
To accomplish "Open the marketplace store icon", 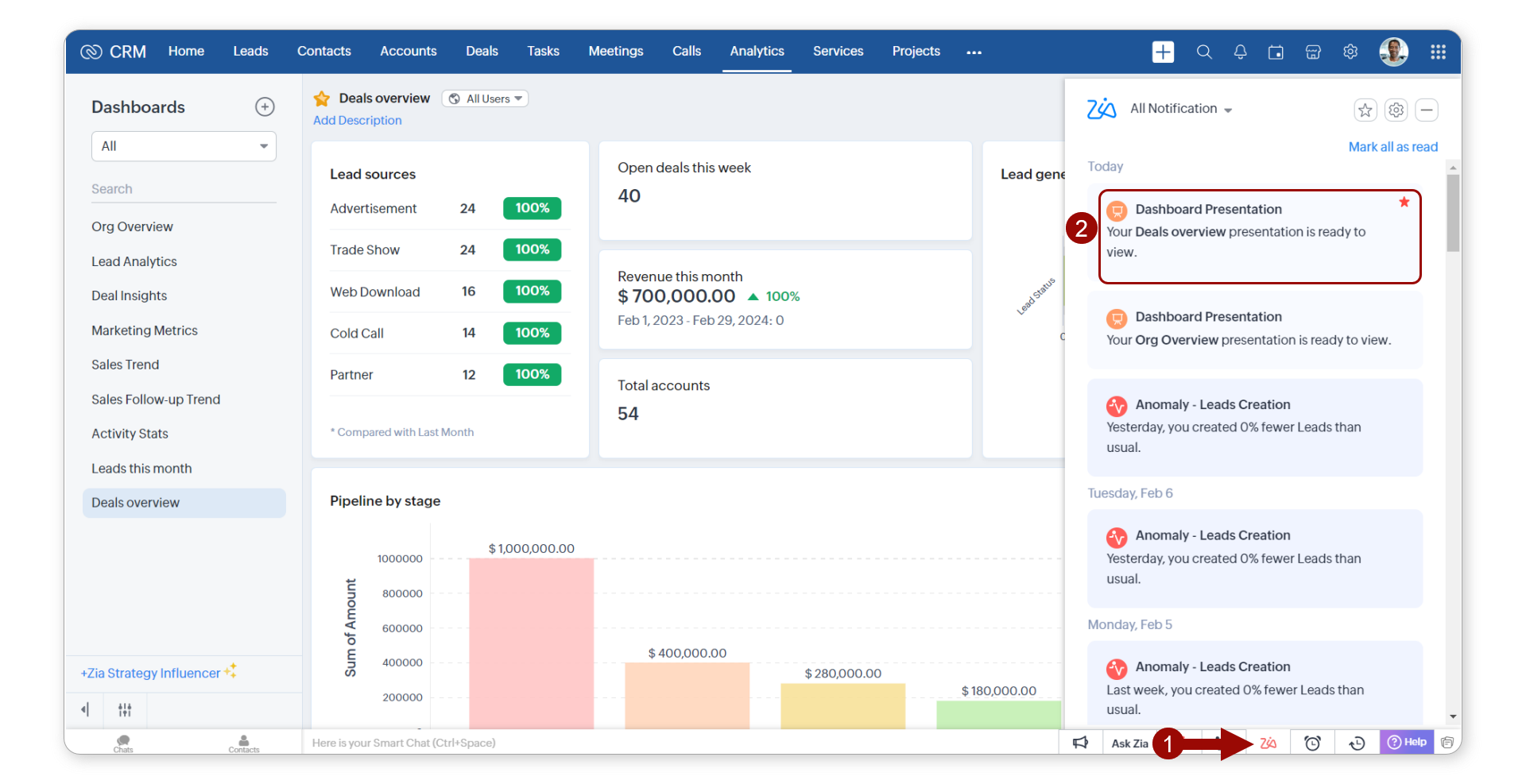I will [x=1313, y=52].
